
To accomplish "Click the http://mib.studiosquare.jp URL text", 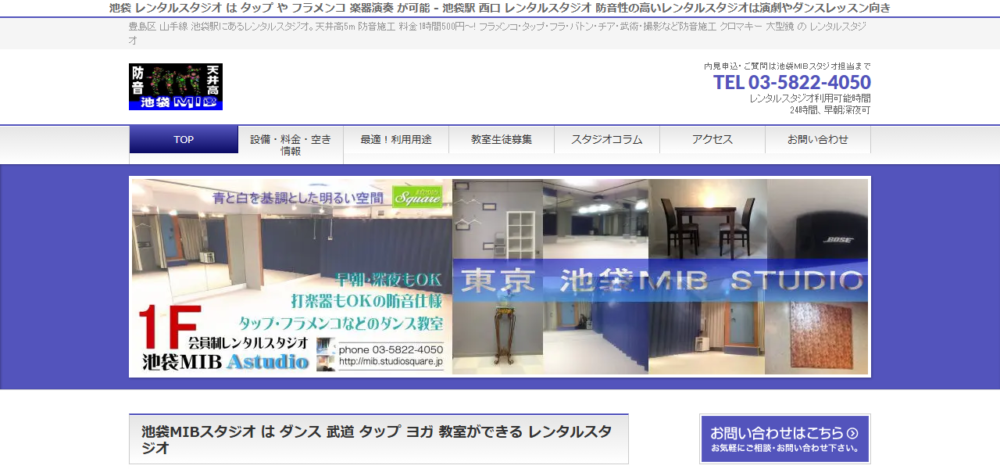I will 391,362.
